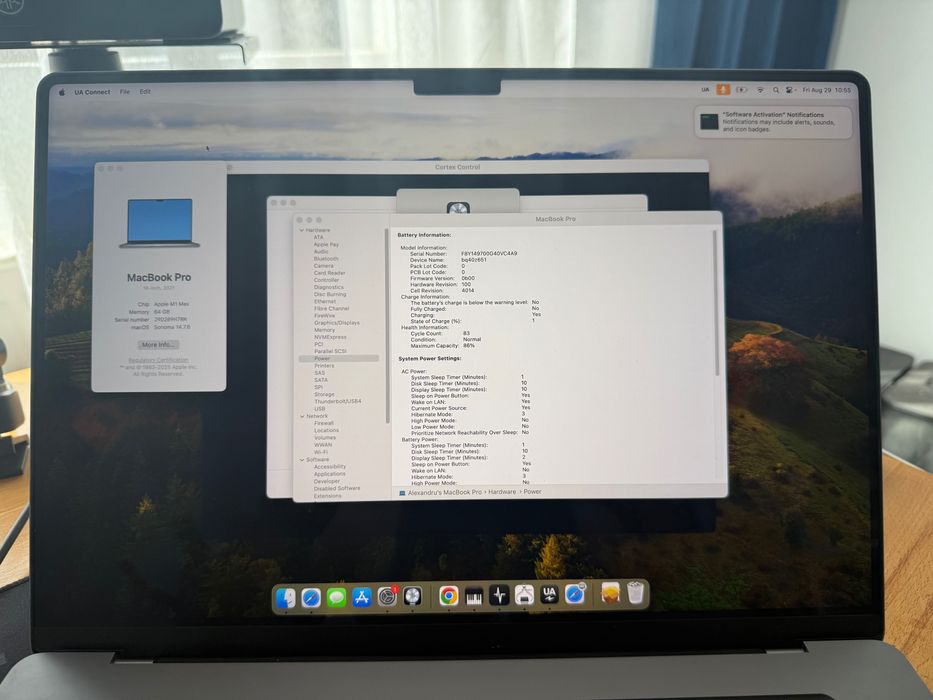Select Disabled Software in the sidebar
This screenshot has width=933, height=700.
(337, 489)
